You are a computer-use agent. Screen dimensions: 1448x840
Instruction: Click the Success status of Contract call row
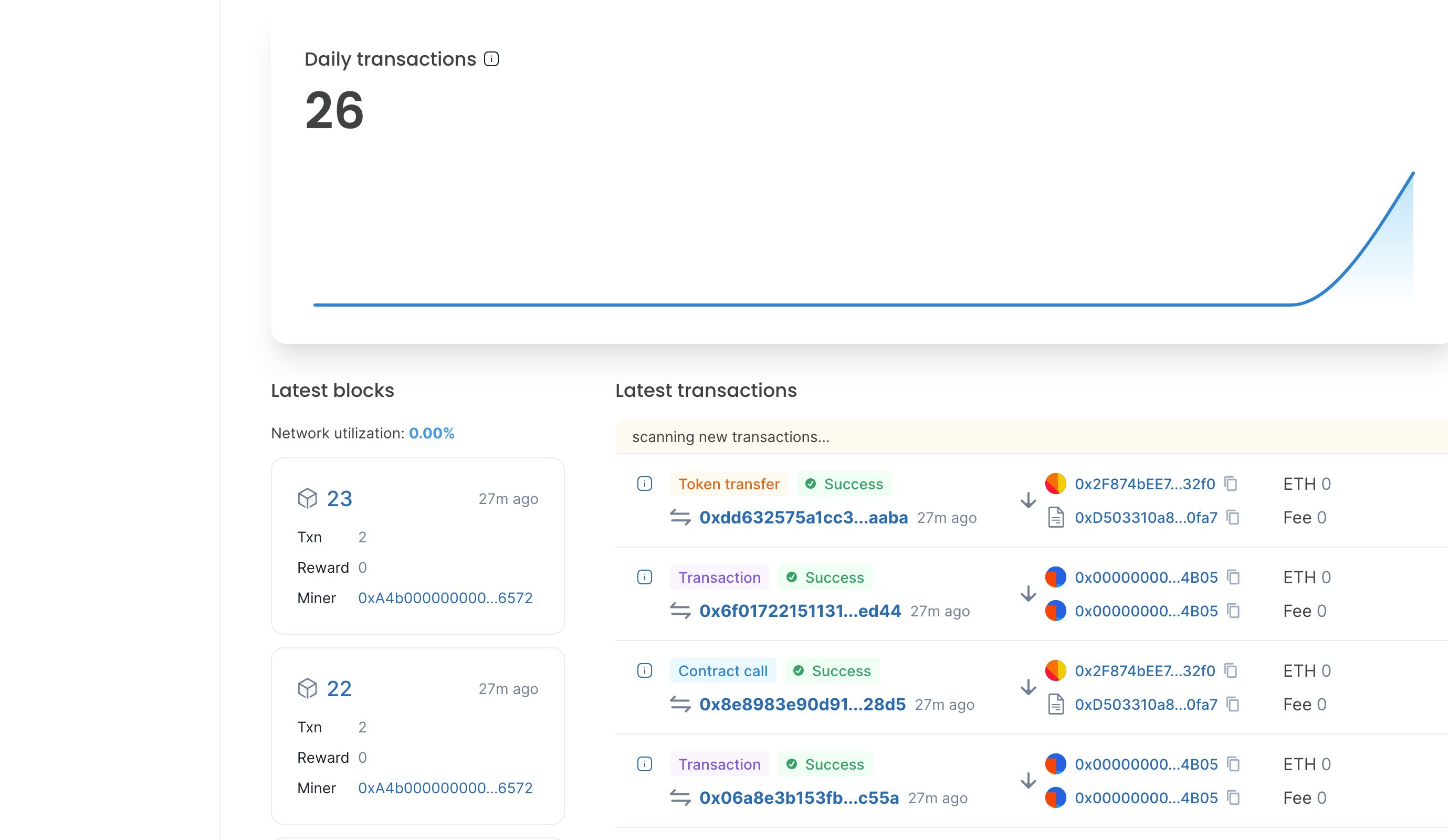pyautogui.click(x=832, y=670)
